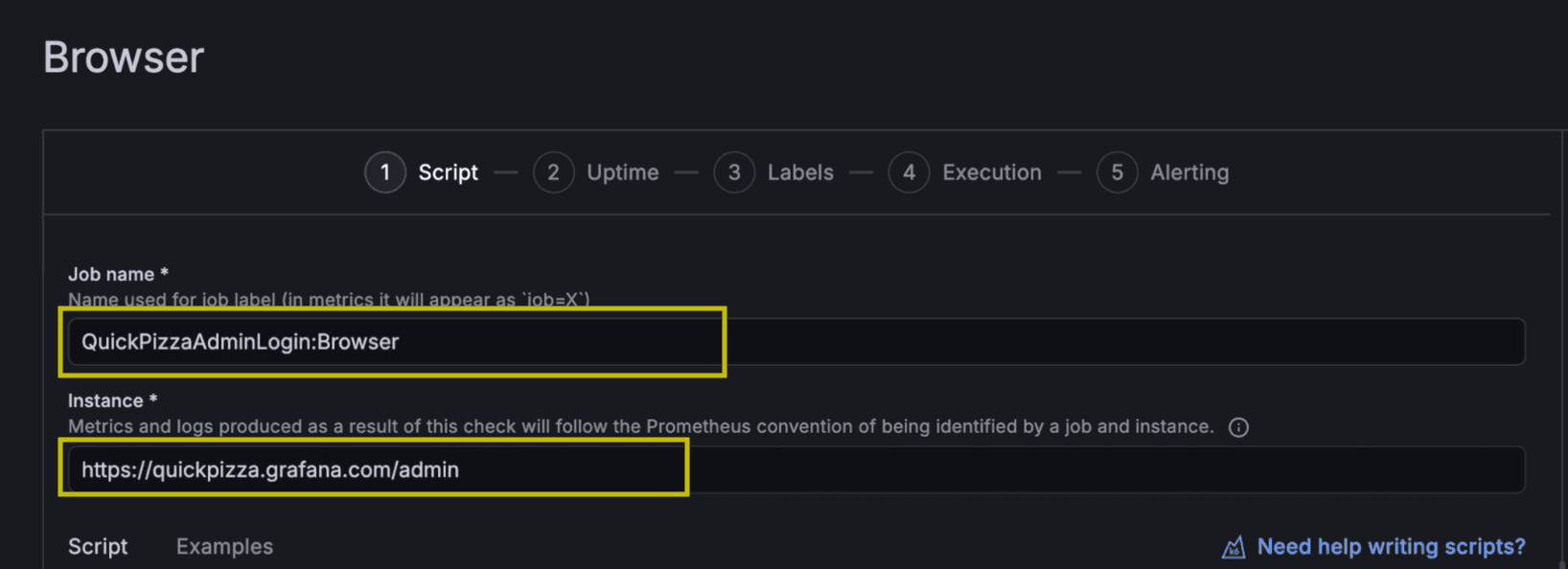This screenshot has width=1568, height=569.
Task: Click the circled number 3 in the wizard
Action: point(734,172)
